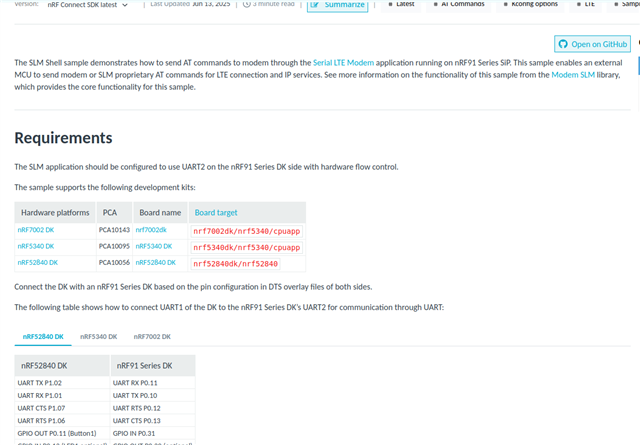This screenshot has height=445, width=640.
Task: Click the UART RTS P1.06 cell
Action: (62, 421)
